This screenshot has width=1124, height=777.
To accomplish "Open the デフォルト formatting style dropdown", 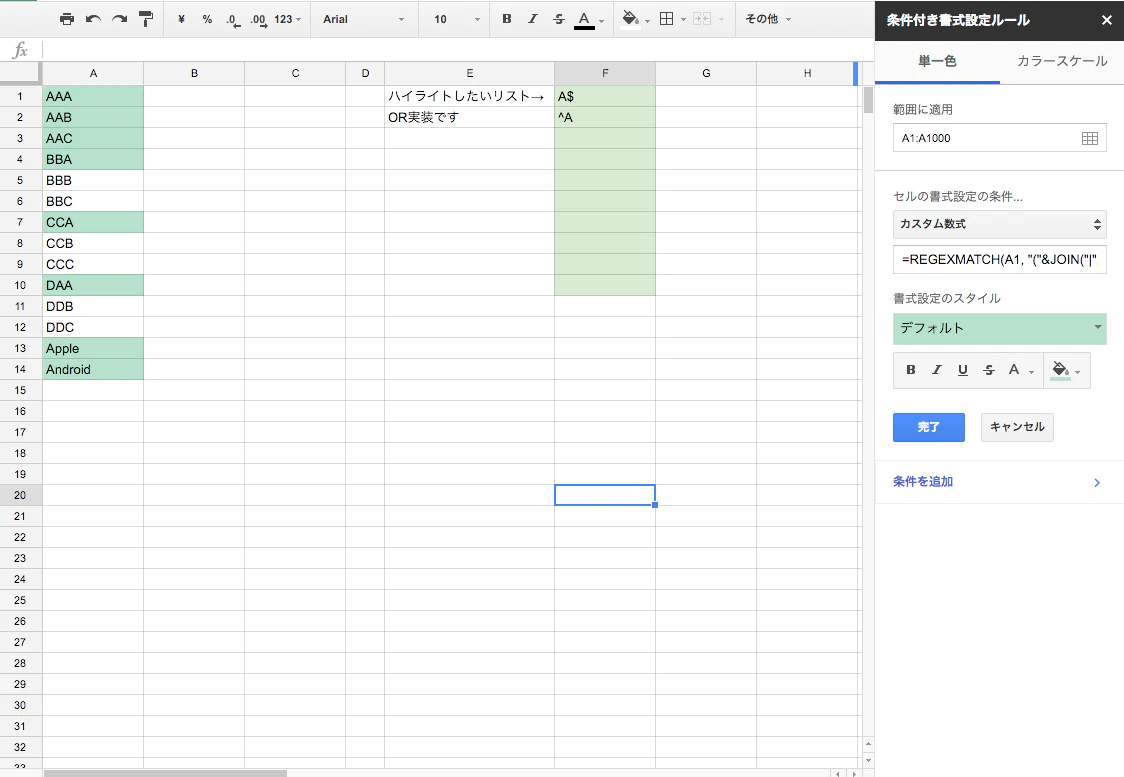I will coord(999,328).
